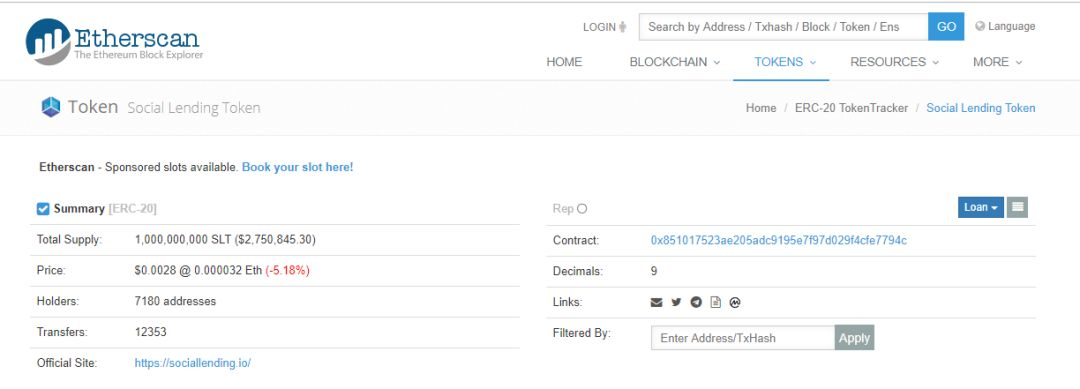Image resolution: width=1080 pixels, height=389 pixels.
Task: Click the blue GO search button
Action: pyautogui.click(x=946, y=27)
